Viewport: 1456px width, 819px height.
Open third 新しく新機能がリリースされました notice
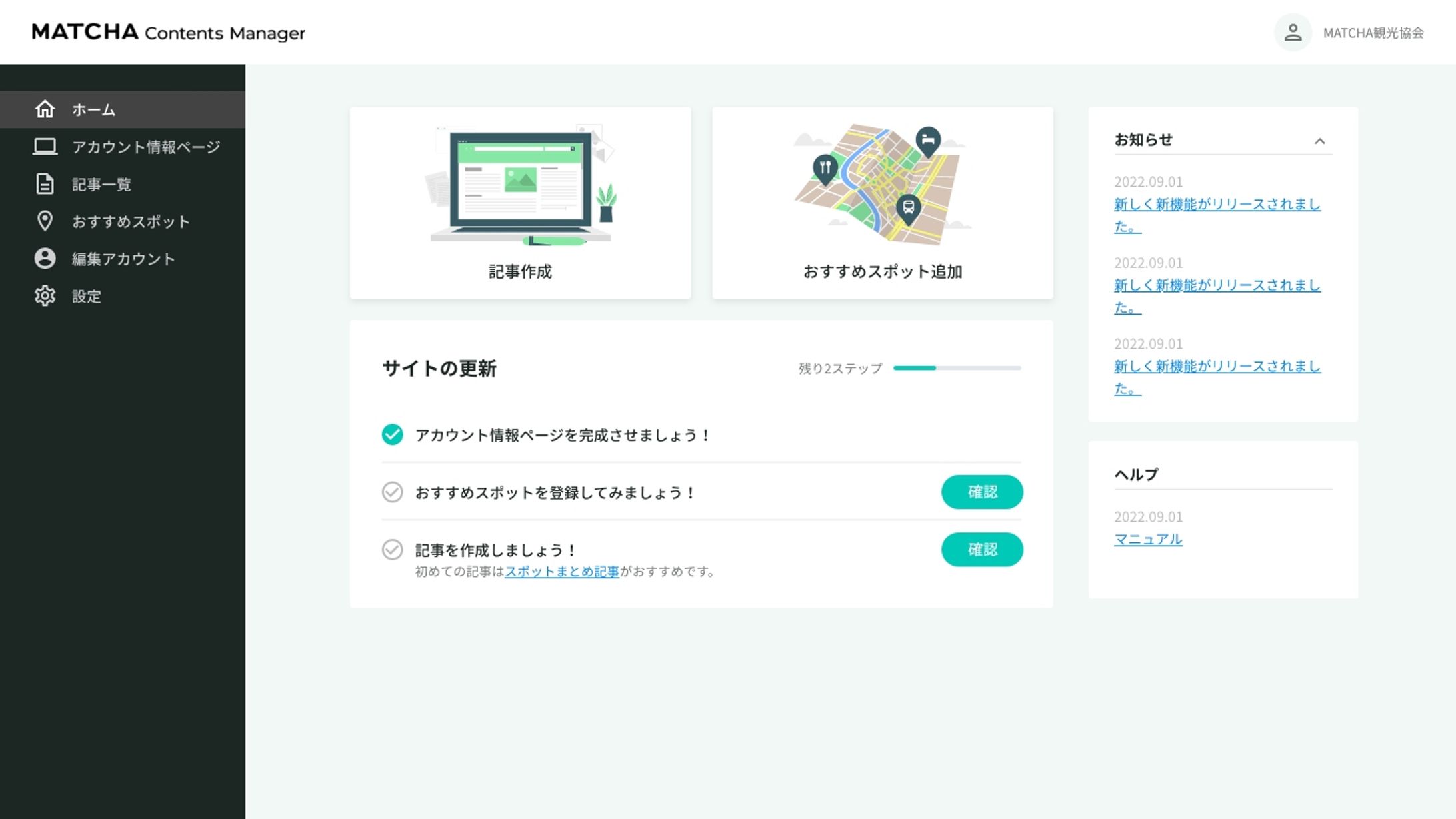point(1217,377)
